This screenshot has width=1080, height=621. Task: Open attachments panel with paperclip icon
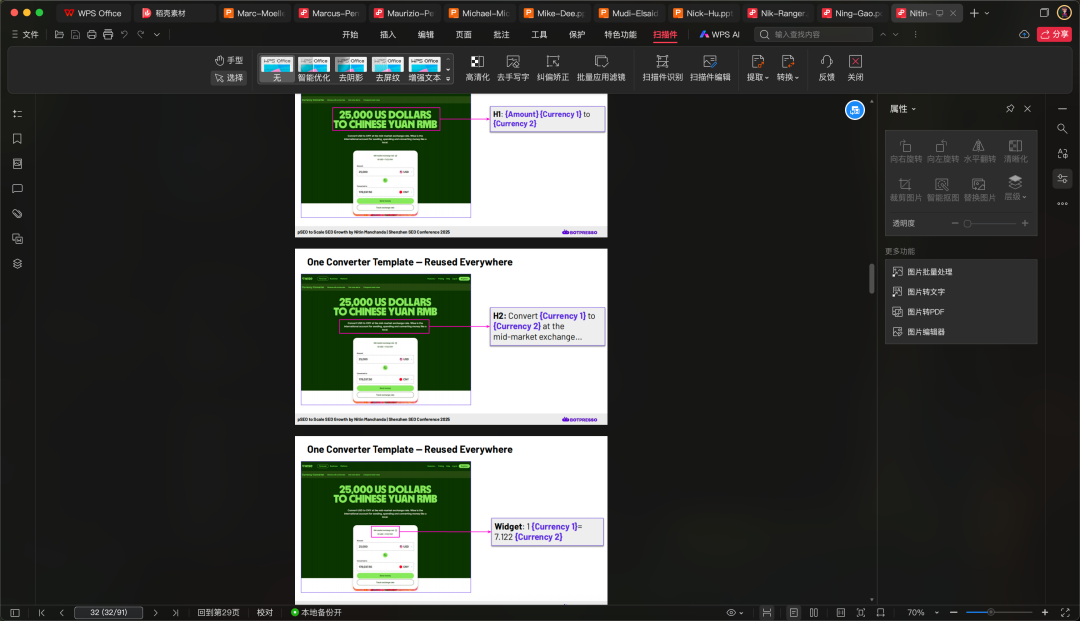(17, 213)
